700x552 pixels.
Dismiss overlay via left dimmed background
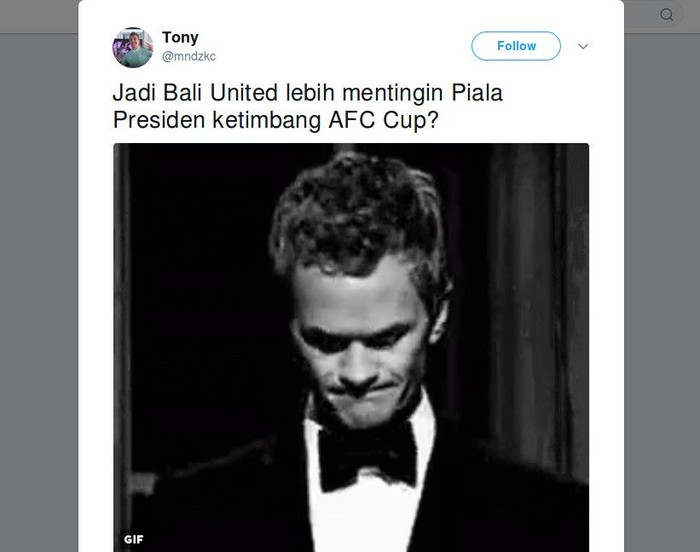point(39,290)
